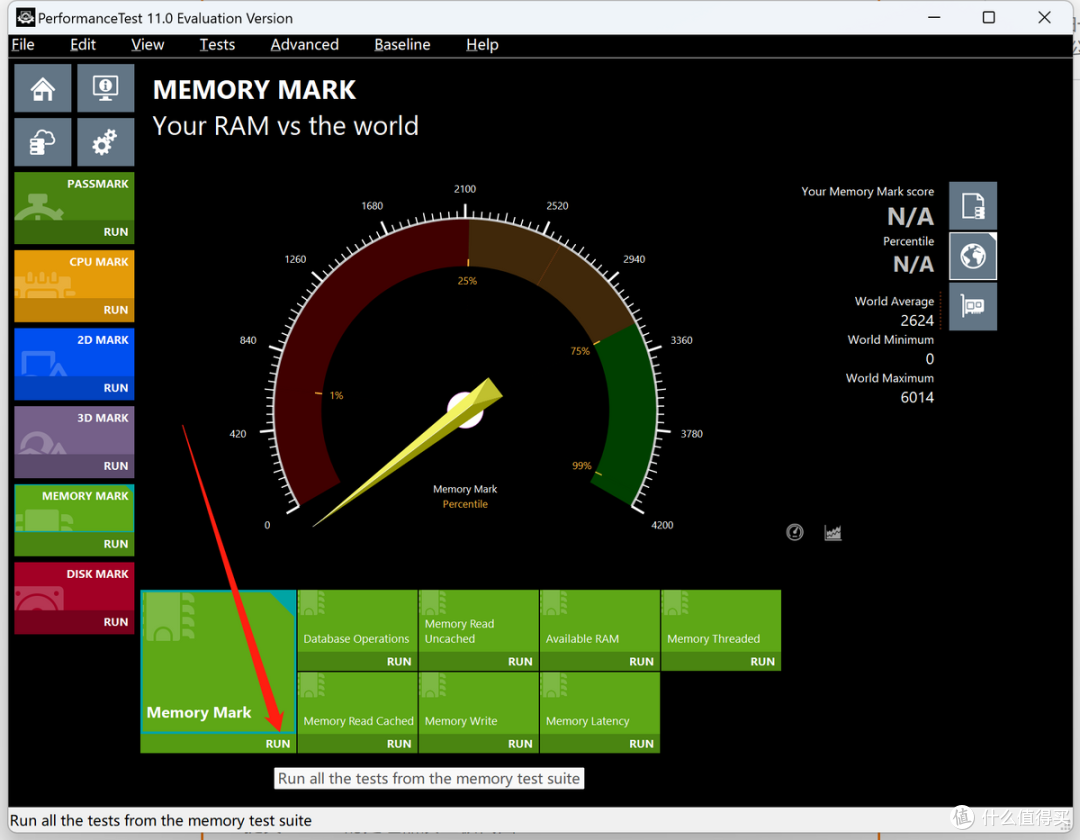
Task: Run the Available RAM test
Action: coord(641,662)
